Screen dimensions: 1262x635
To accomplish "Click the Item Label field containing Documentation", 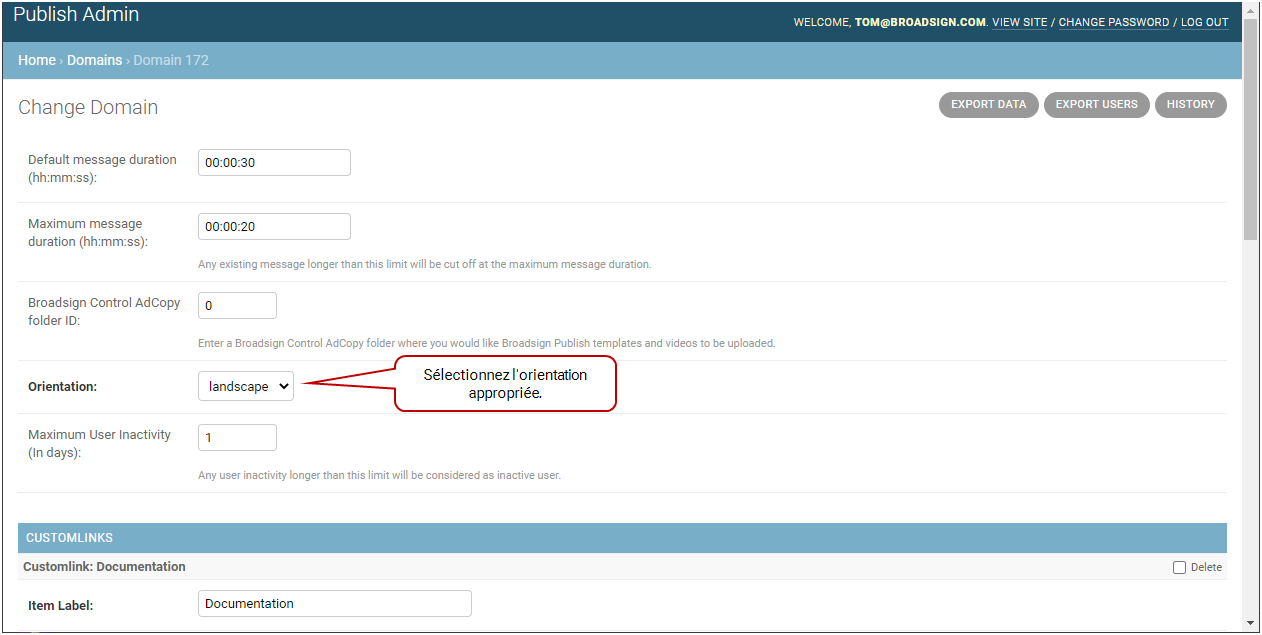I will pos(335,603).
